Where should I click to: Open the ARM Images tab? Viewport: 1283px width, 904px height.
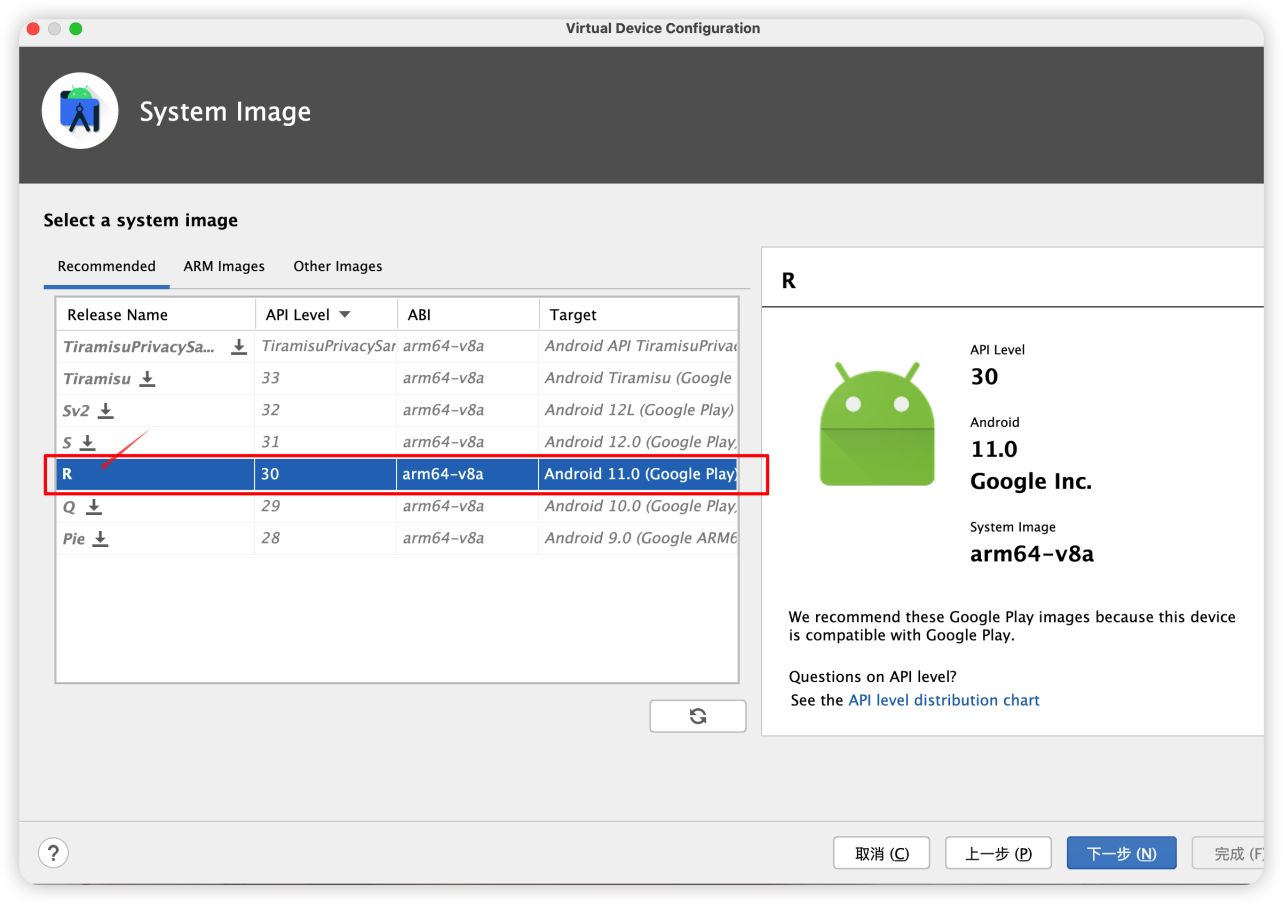point(224,267)
